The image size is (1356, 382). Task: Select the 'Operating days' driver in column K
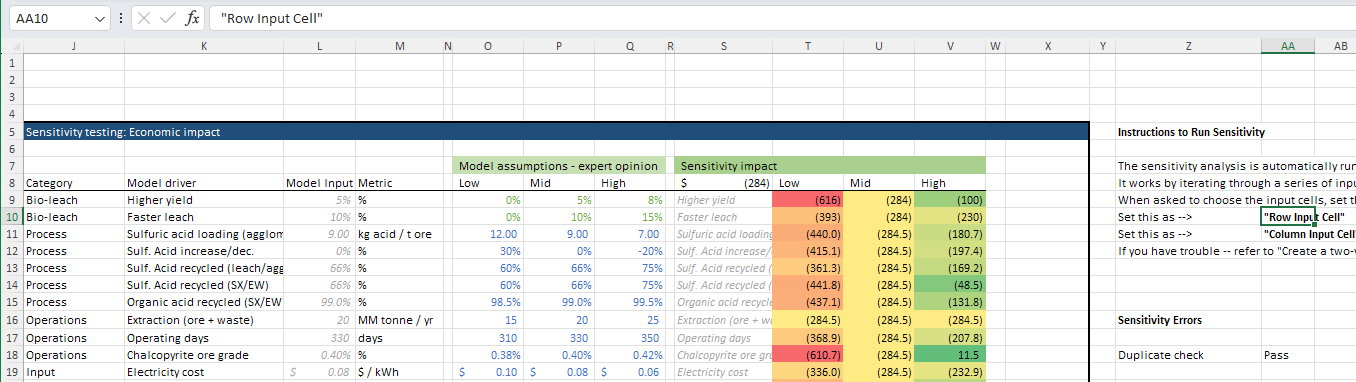(204, 338)
